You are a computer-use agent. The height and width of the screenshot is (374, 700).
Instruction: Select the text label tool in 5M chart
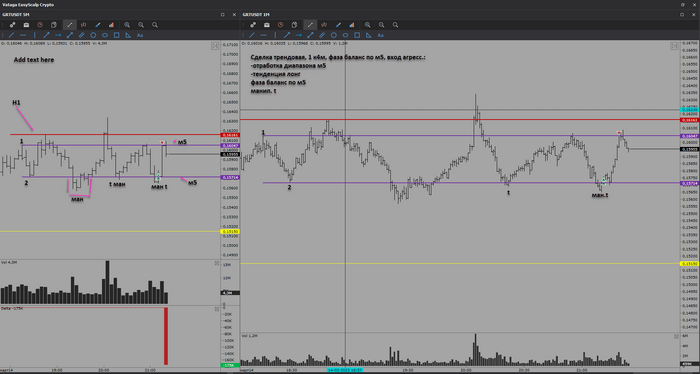tap(140, 35)
